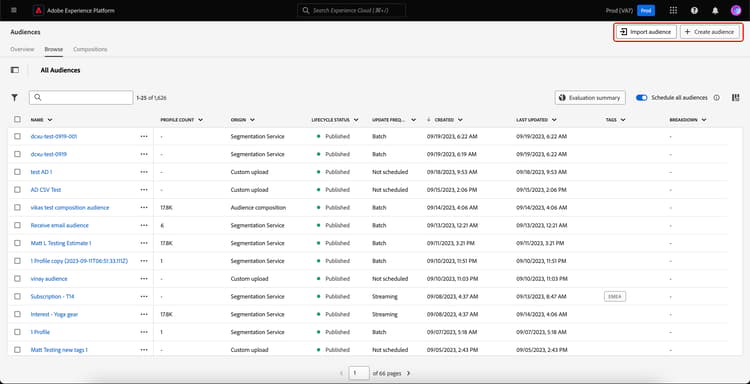This screenshot has width=750, height=384.
Task: Click the All Audiences heading
Action: click(x=60, y=70)
